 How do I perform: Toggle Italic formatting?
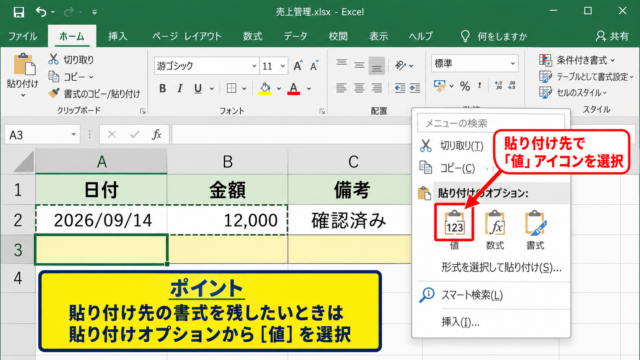click(x=180, y=88)
